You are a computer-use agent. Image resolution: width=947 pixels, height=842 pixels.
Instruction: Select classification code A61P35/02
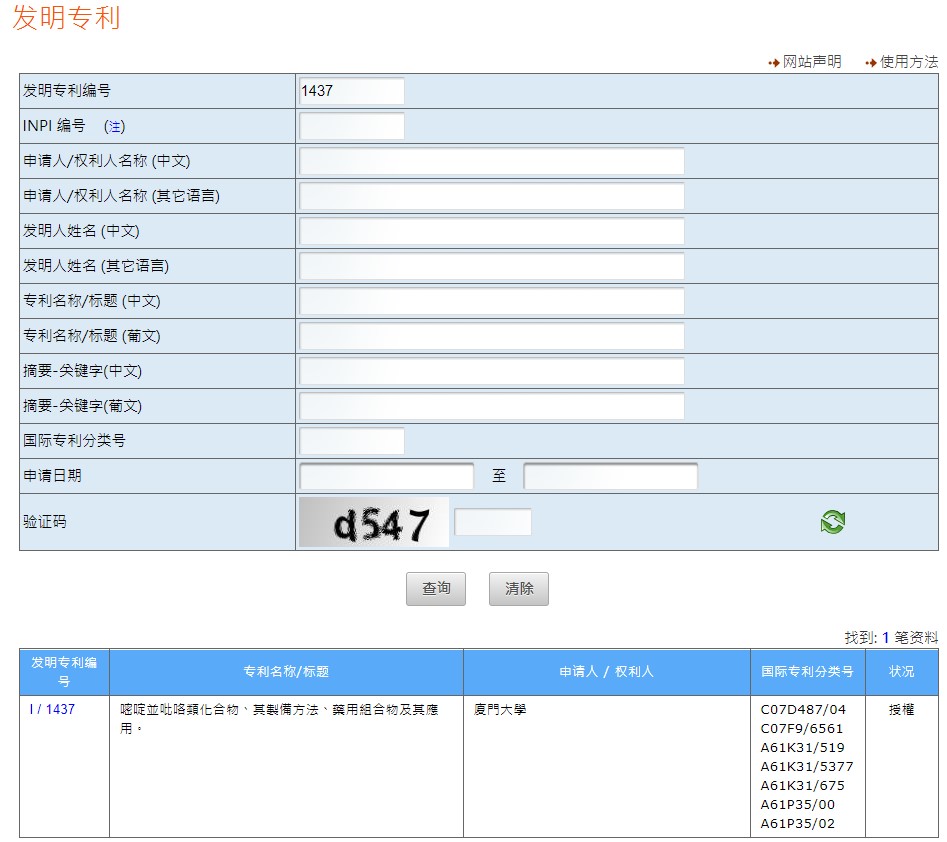797,823
